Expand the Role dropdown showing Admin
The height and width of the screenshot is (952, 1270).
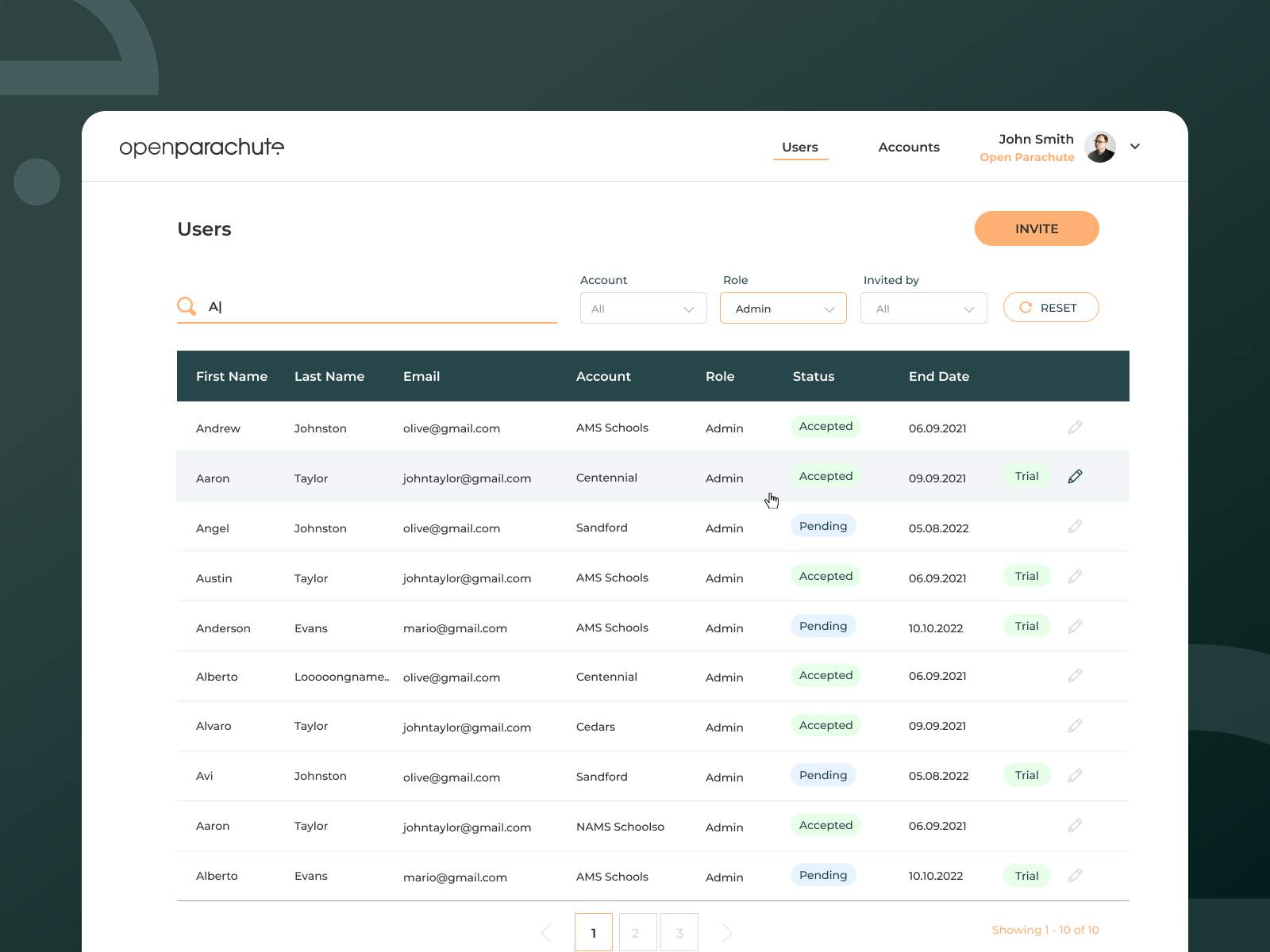(x=783, y=309)
